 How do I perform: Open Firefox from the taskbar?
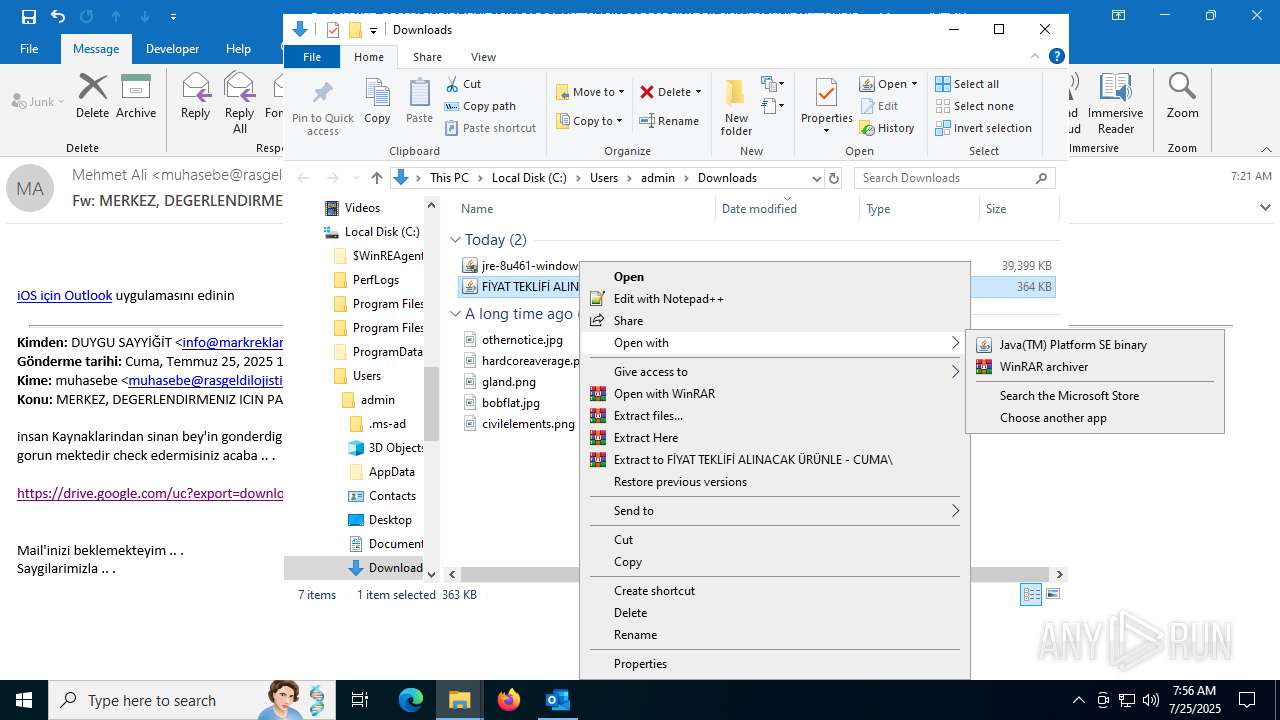[509, 700]
